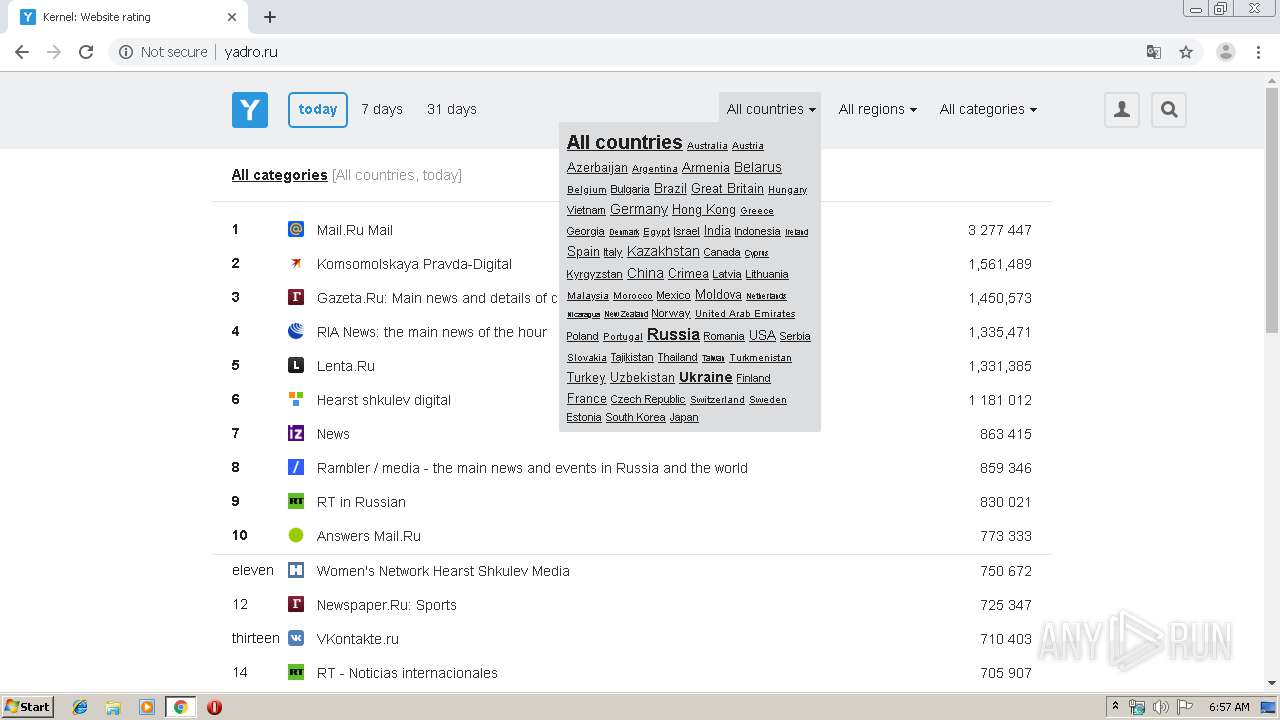
Task: Go back in browser history
Action: point(22,52)
